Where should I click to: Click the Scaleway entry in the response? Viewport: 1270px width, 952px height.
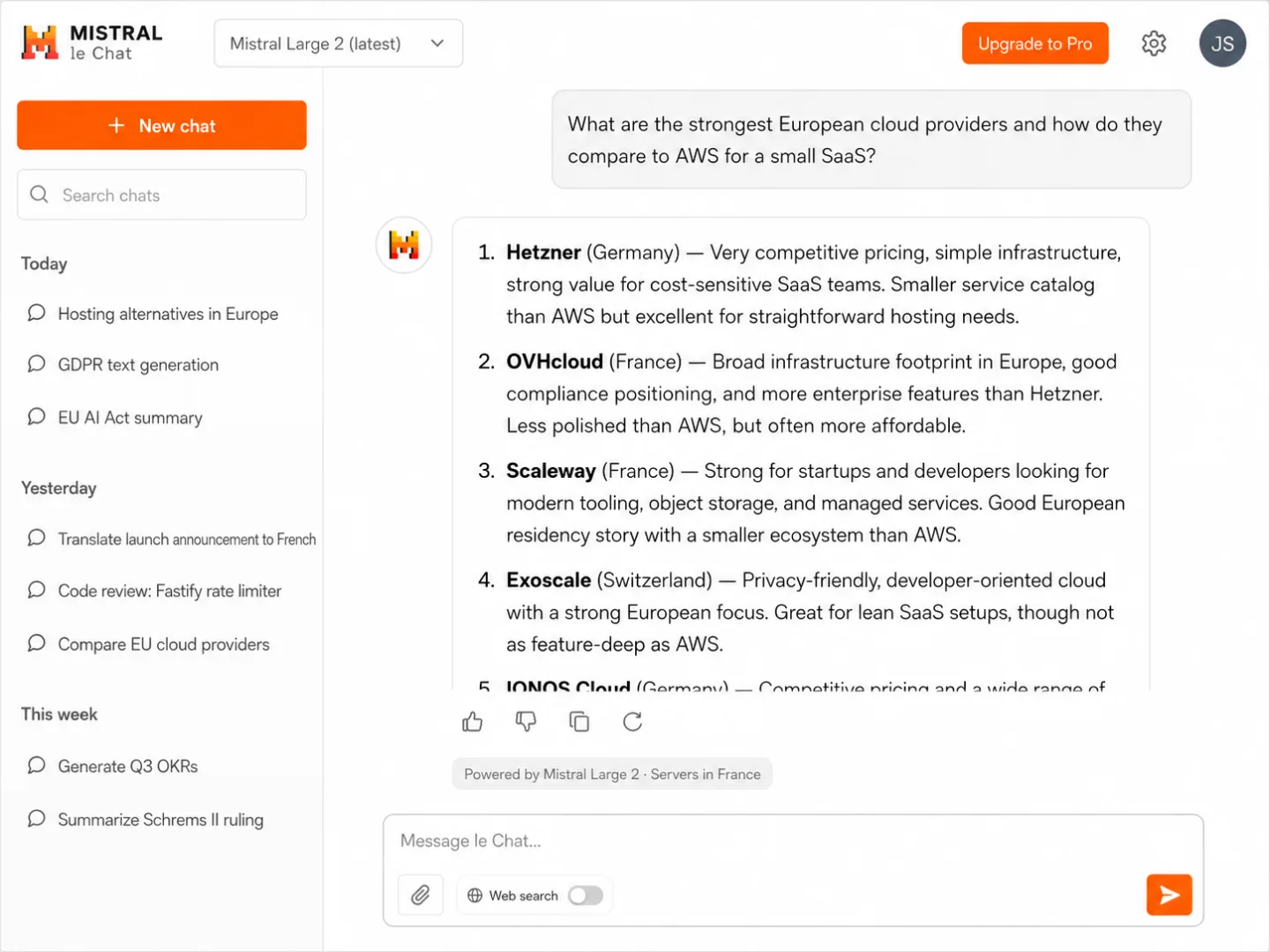click(x=800, y=502)
